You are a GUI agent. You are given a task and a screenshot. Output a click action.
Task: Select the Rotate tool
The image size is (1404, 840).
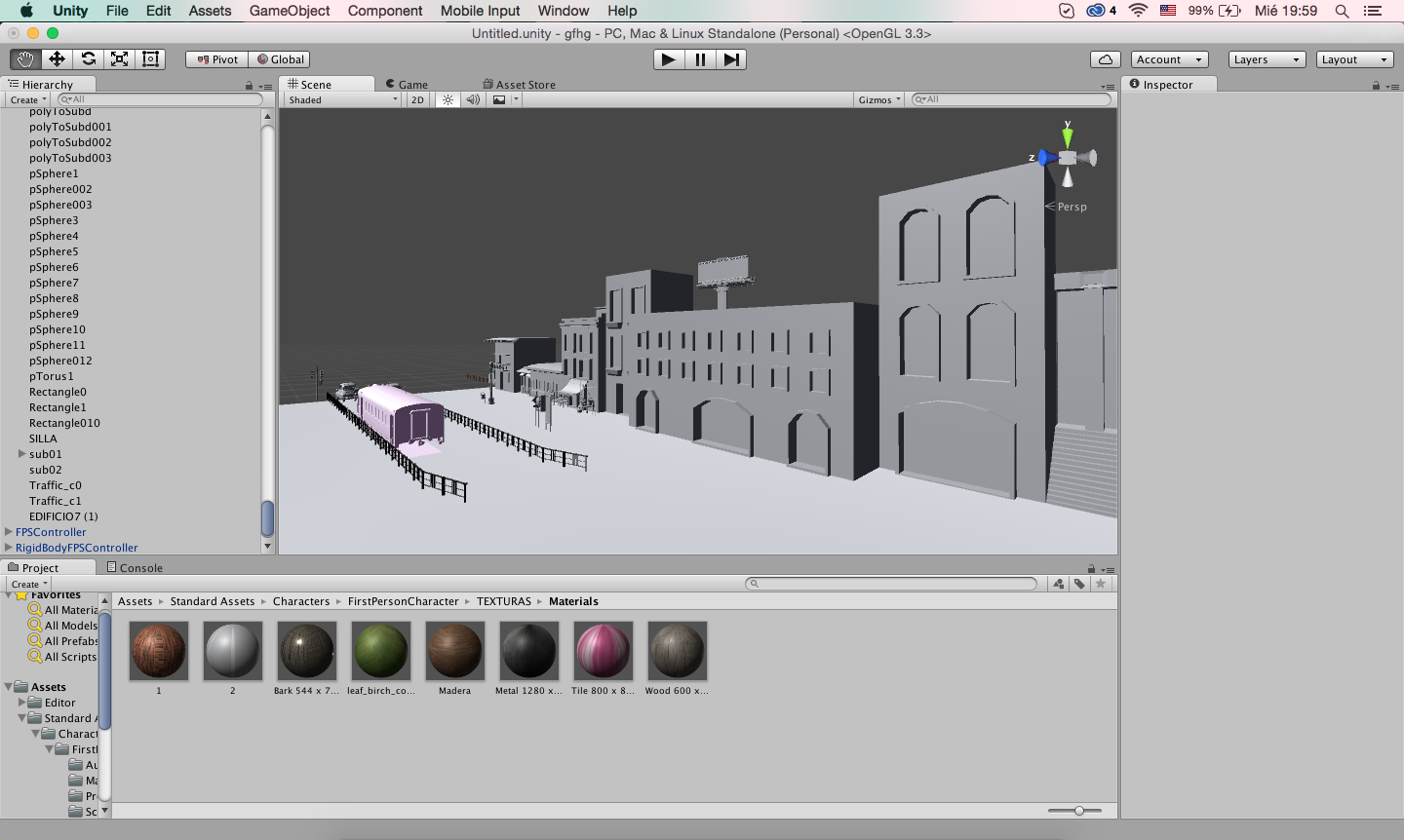point(87,58)
